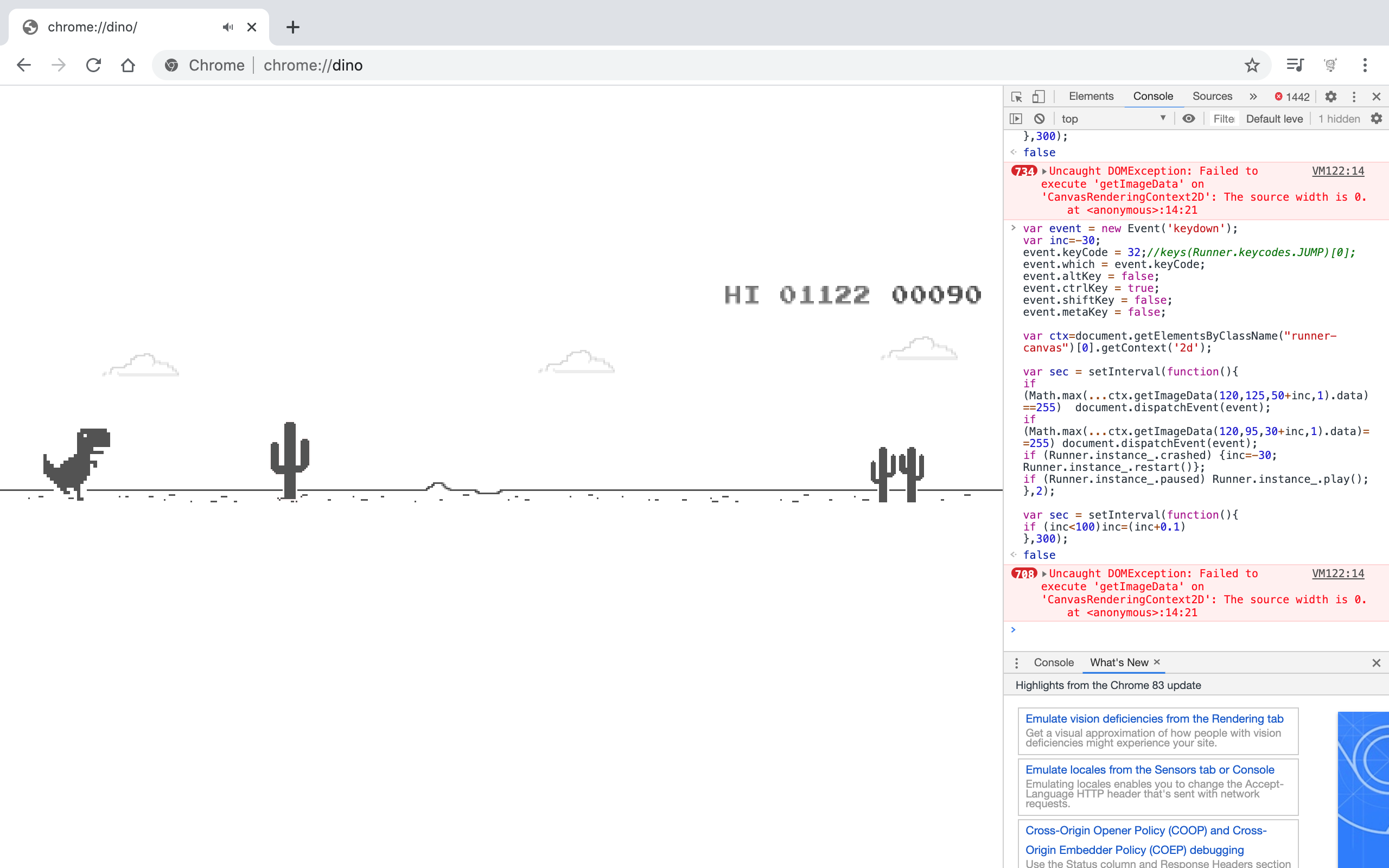Image resolution: width=1389 pixels, height=868 pixels.
Task: Click the '1 hidden' messages label
Action: pyautogui.click(x=1339, y=119)
